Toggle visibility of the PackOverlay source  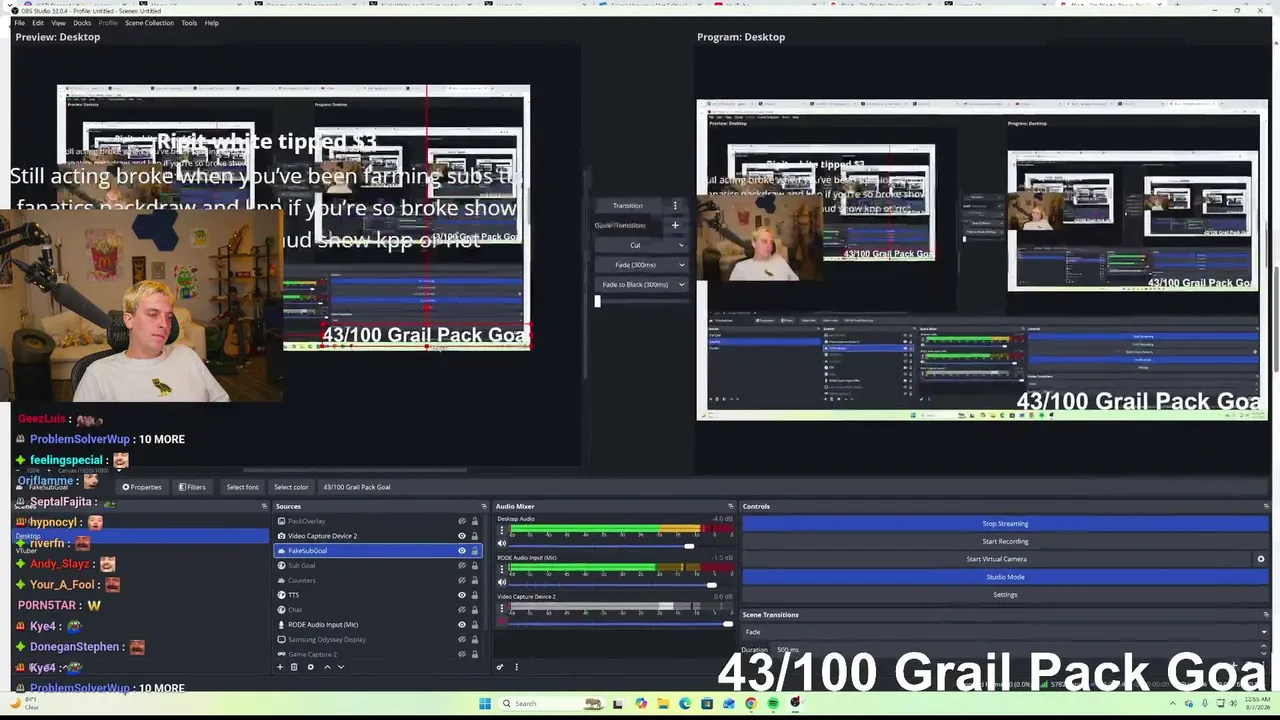[462, 521]
